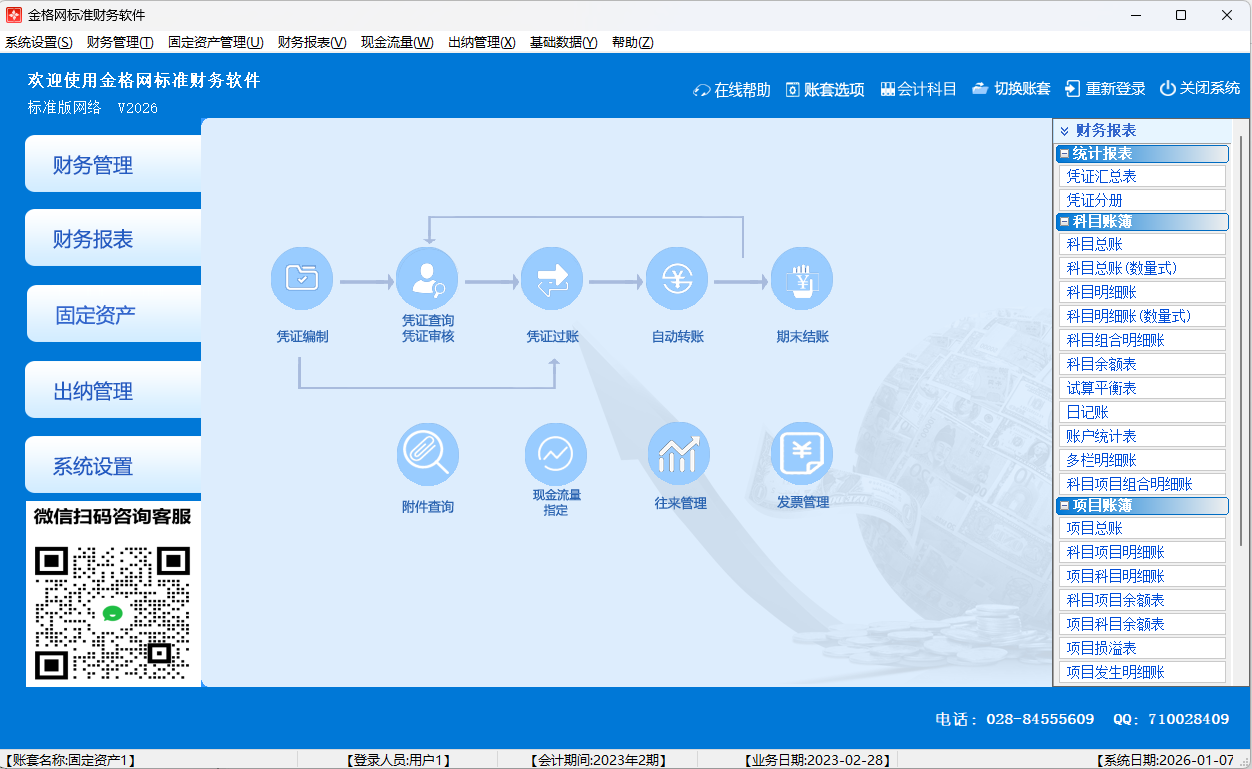Collapse the 统计报表 section
Screen dimensions: 1252x769
(x=1064, y=154)
